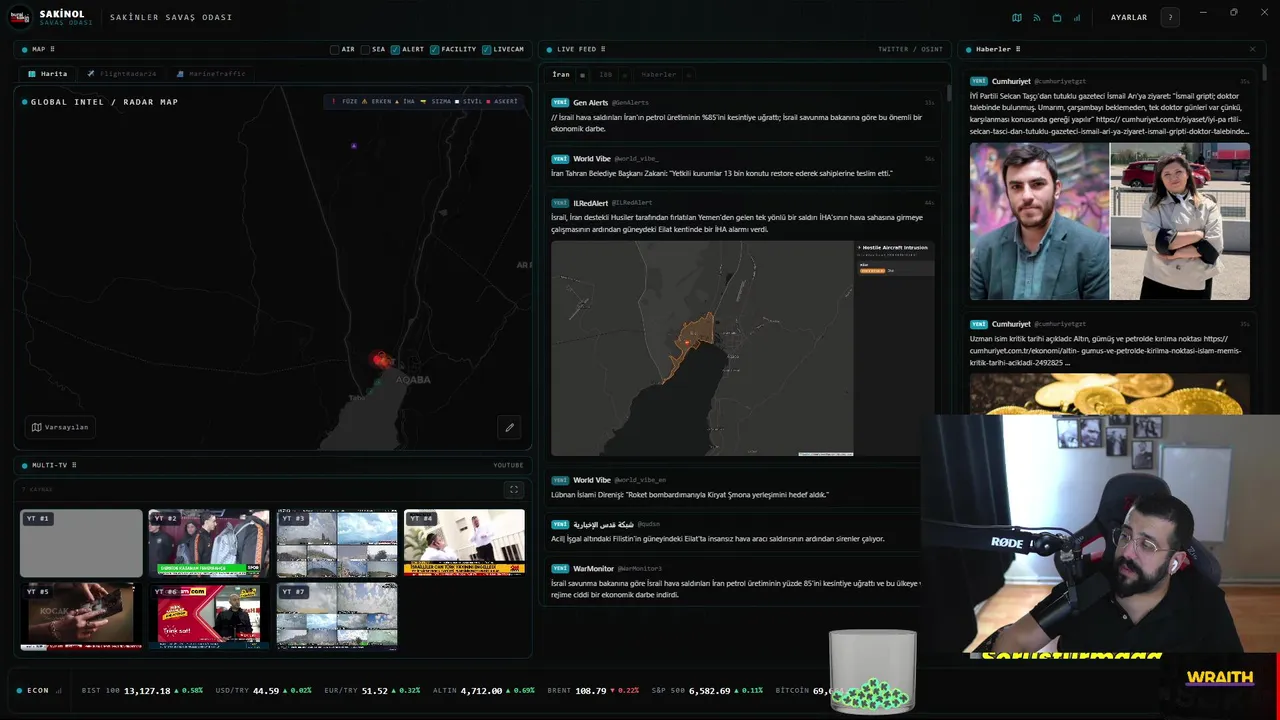This screenshot has width=1280, height=720.
Task: Click the ECON bar chart icon
Action: click(x=59, y=690)
